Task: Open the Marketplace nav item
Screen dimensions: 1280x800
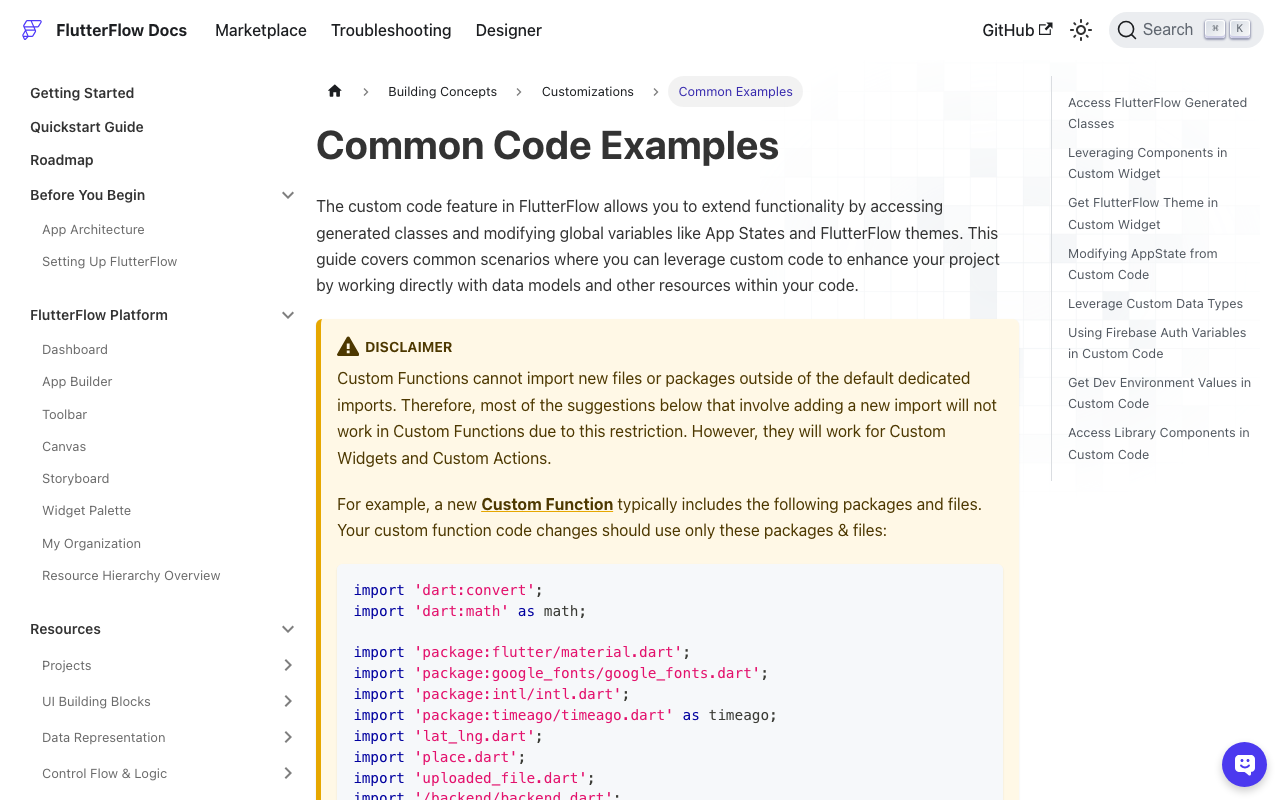Action: click(261, 30)
